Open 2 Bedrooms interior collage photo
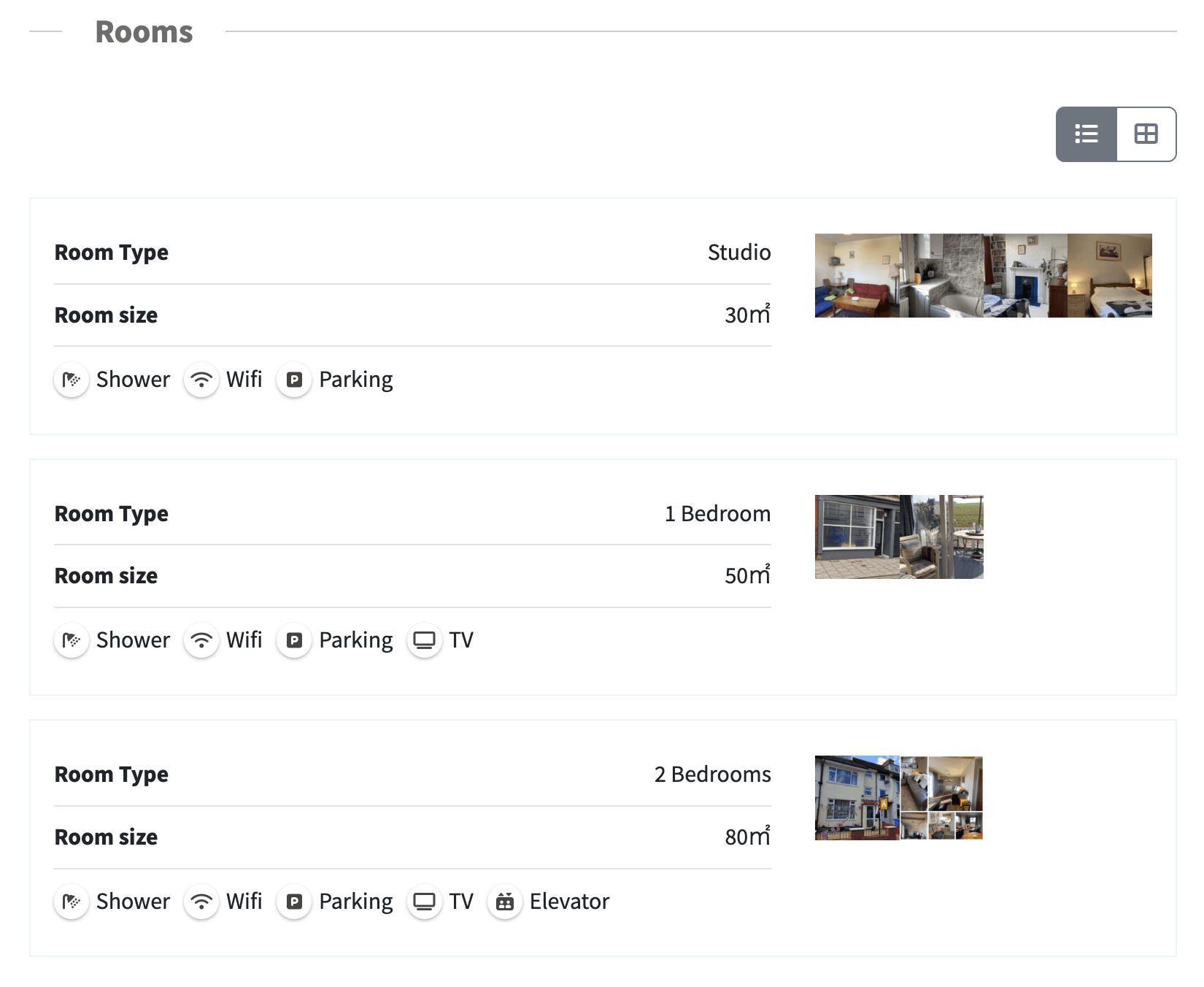Viewport: 1204px width, 987px height. (941, 798)
